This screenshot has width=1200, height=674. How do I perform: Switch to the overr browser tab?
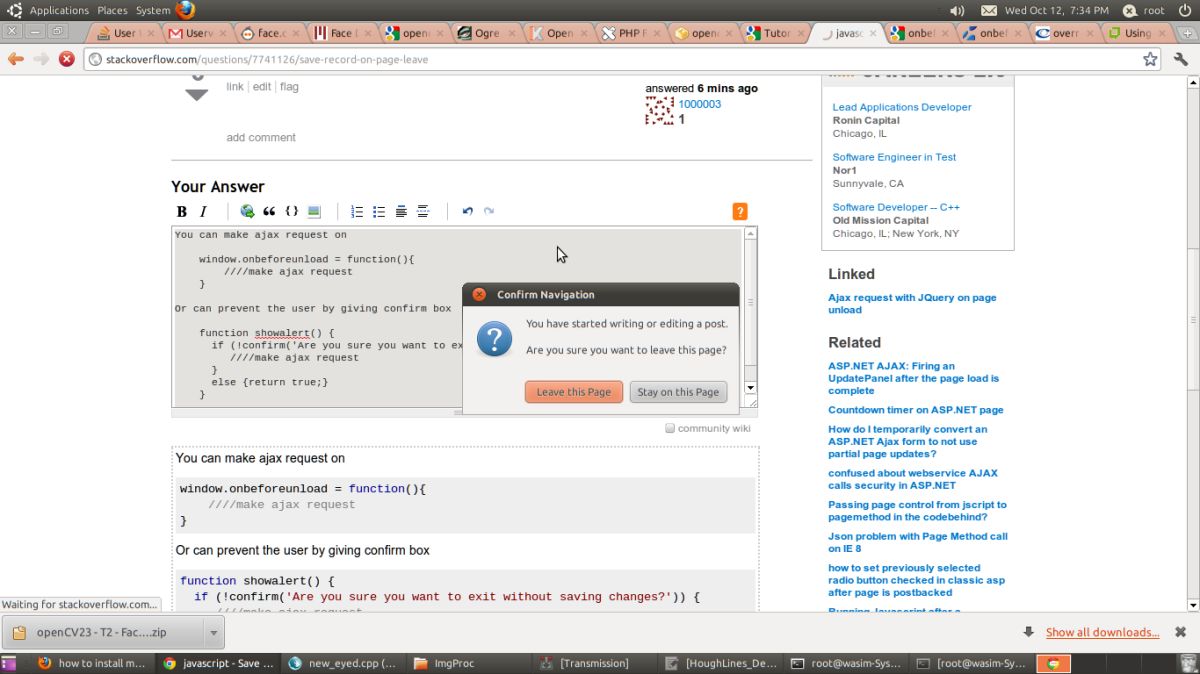coord(1064,33)
